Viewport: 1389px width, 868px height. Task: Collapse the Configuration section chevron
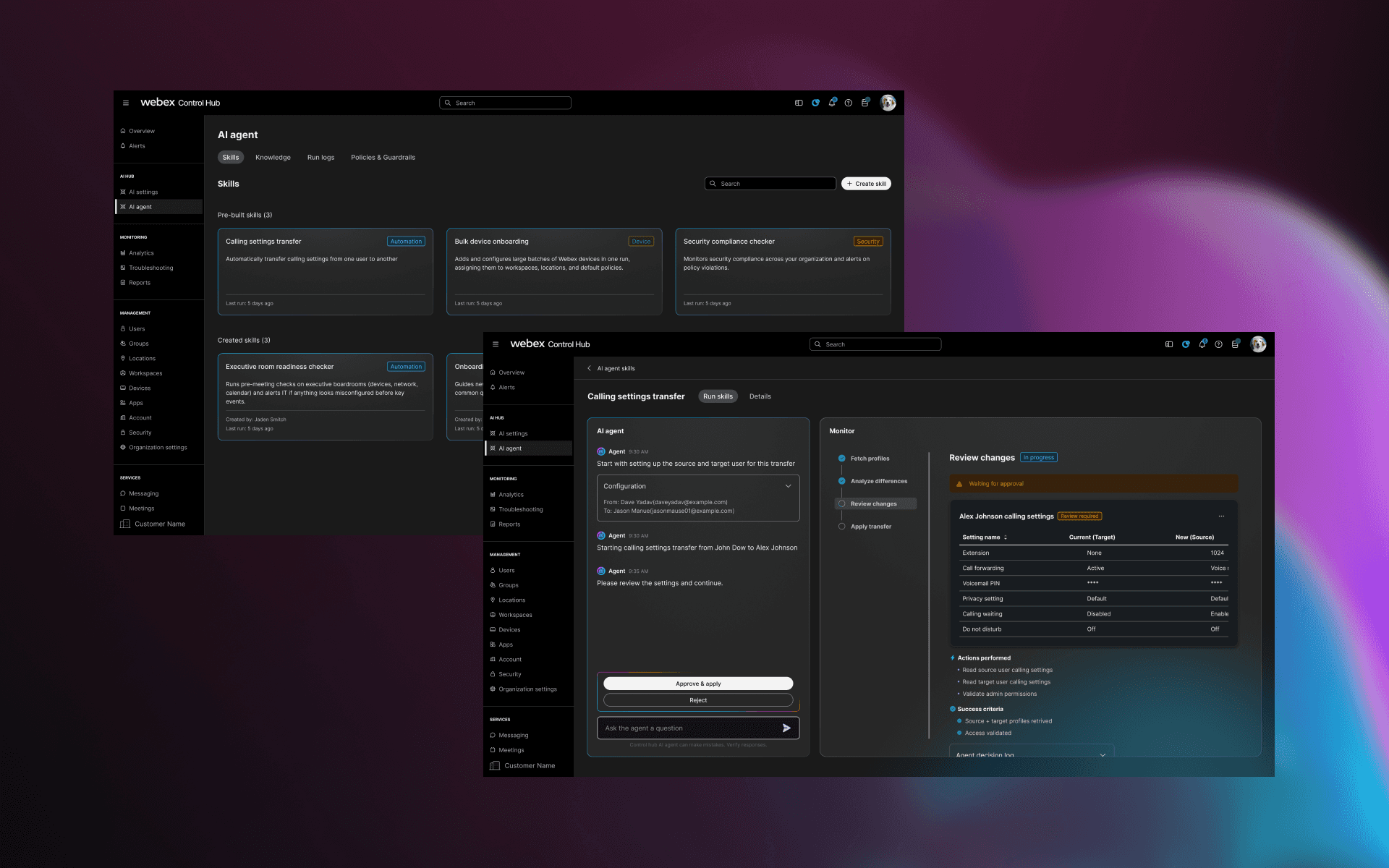pos(788,486)
